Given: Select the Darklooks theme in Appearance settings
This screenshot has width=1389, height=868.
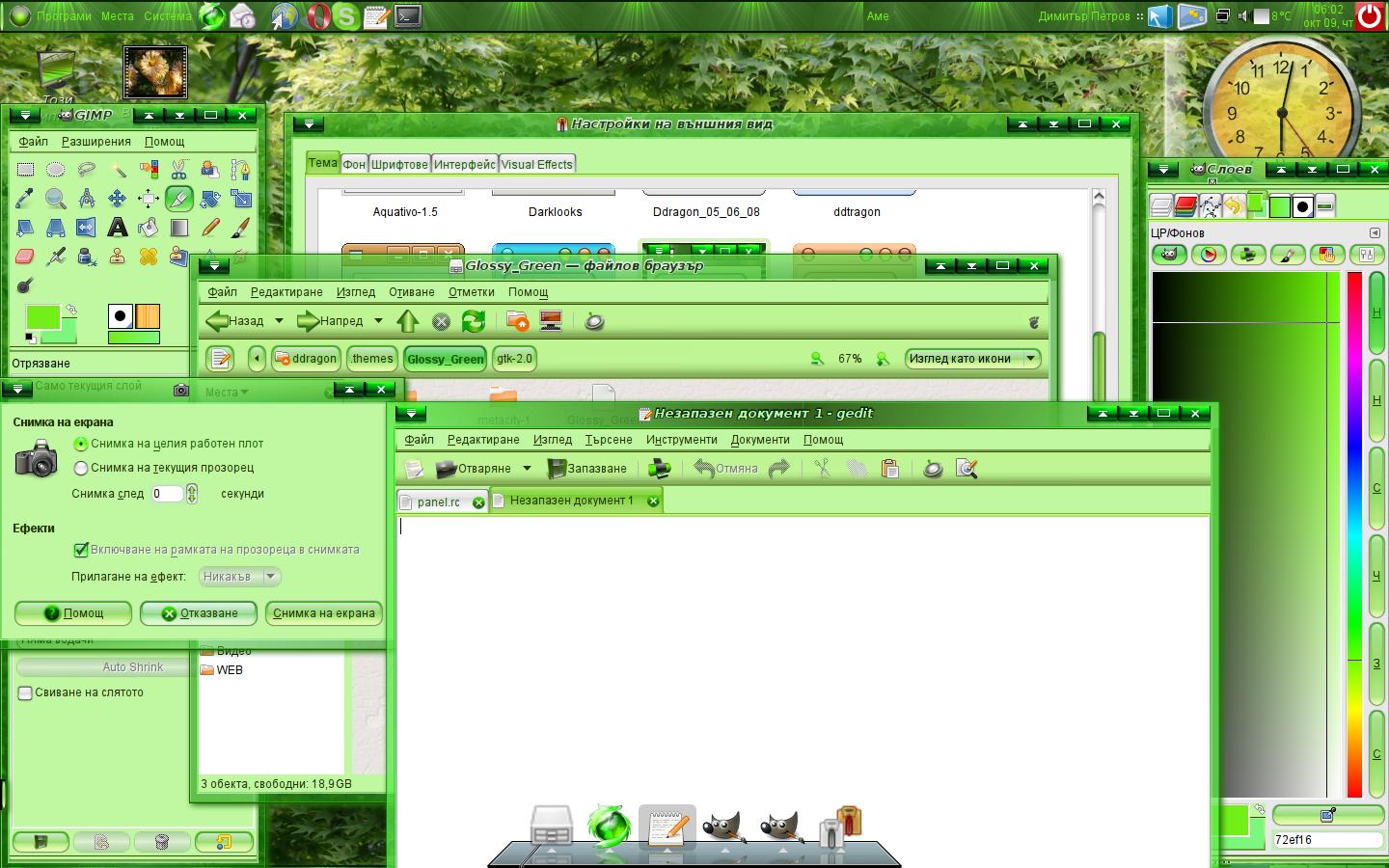Looking at the screenshot, I should 555,212.
